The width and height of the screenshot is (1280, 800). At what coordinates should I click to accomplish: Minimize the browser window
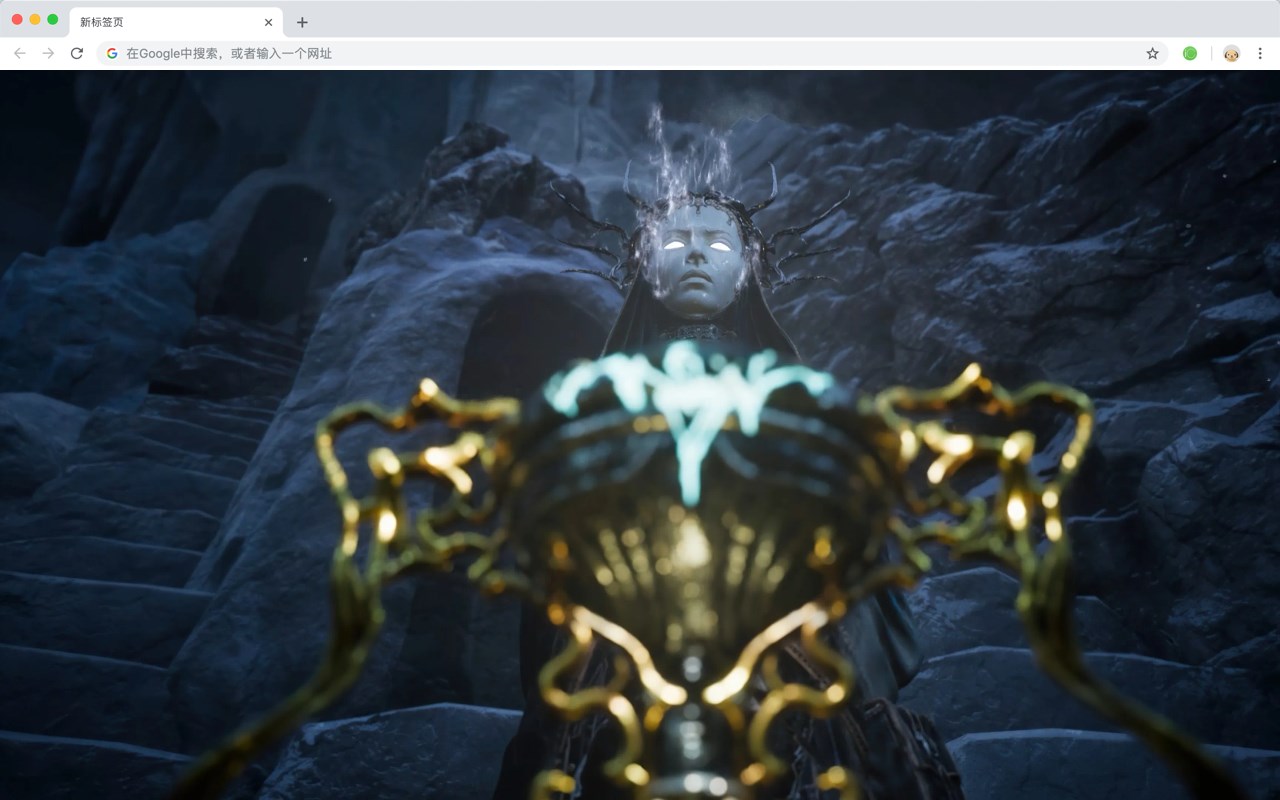pos(35,19)
